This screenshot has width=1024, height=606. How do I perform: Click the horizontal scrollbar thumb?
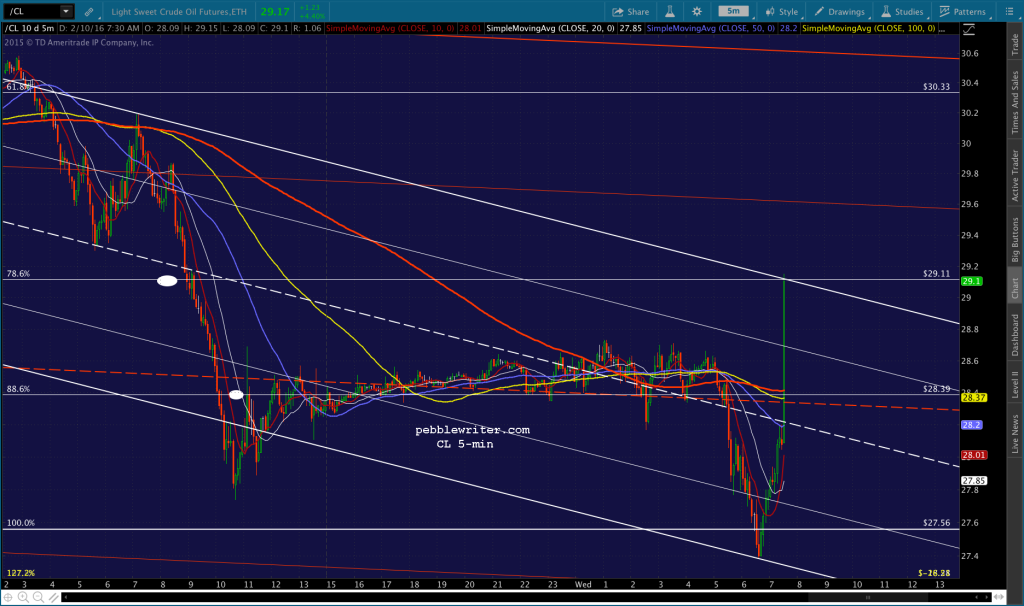868,597
